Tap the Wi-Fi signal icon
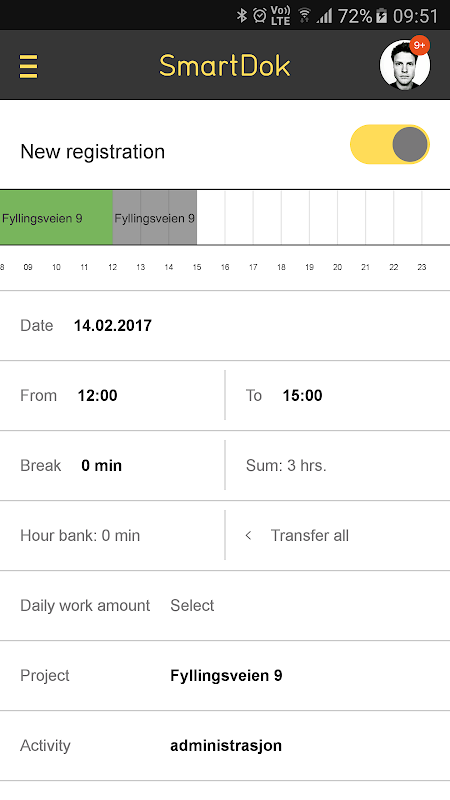450x800 pixels. pyautogui.click(x=305, y=15)
